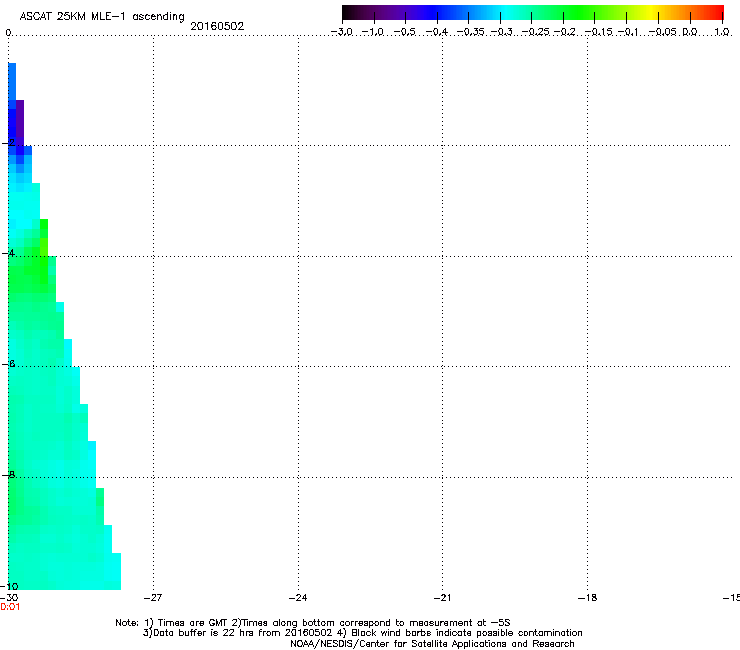Click the -8 latitude axis label

[8, 475]
